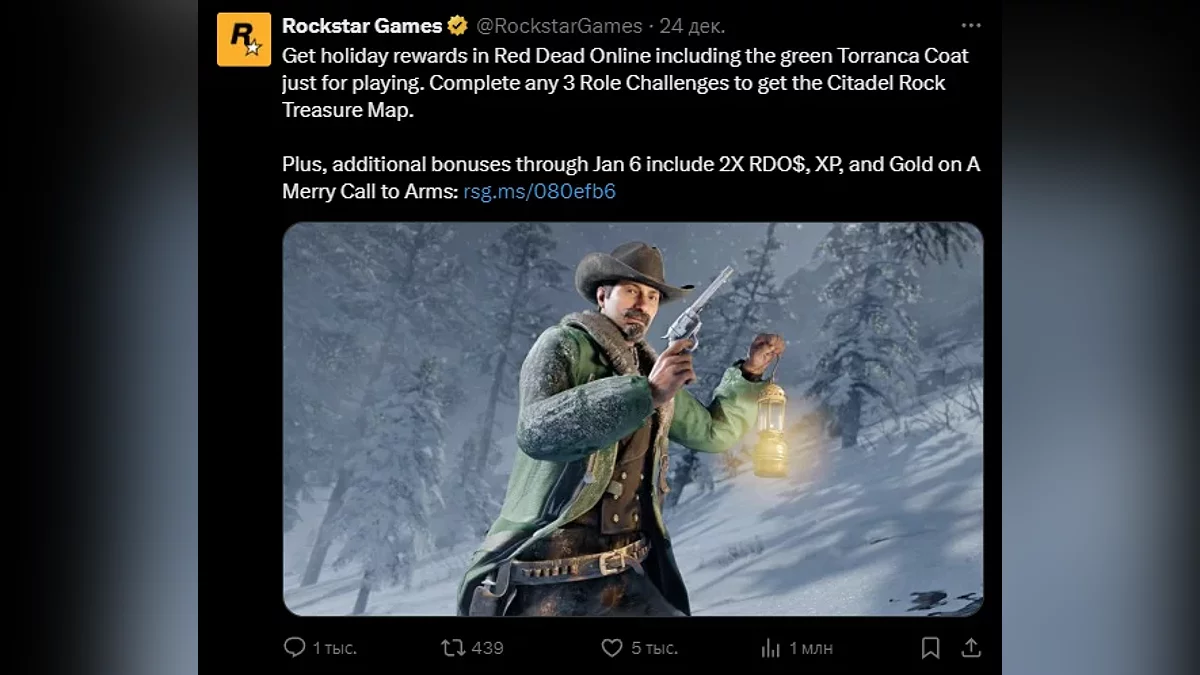The height and width of the screenshot is (675, 1200).
Task: Click the 1 млн views count
Action: [811, 648]
